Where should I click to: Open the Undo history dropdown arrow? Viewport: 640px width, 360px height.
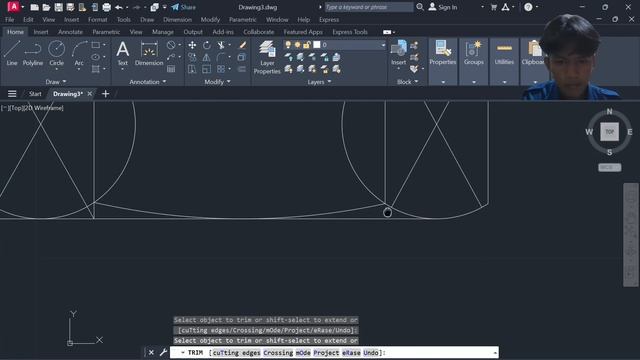pyautogui.click(x=127, y=7)
